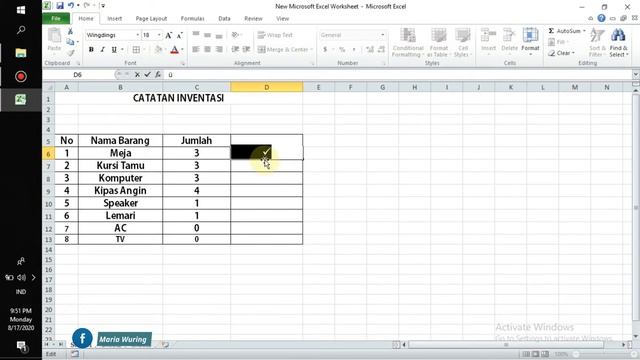Viewport: 640px width, 360px height.
Task: Switch to the Data tab
Action: pos(224,18)
